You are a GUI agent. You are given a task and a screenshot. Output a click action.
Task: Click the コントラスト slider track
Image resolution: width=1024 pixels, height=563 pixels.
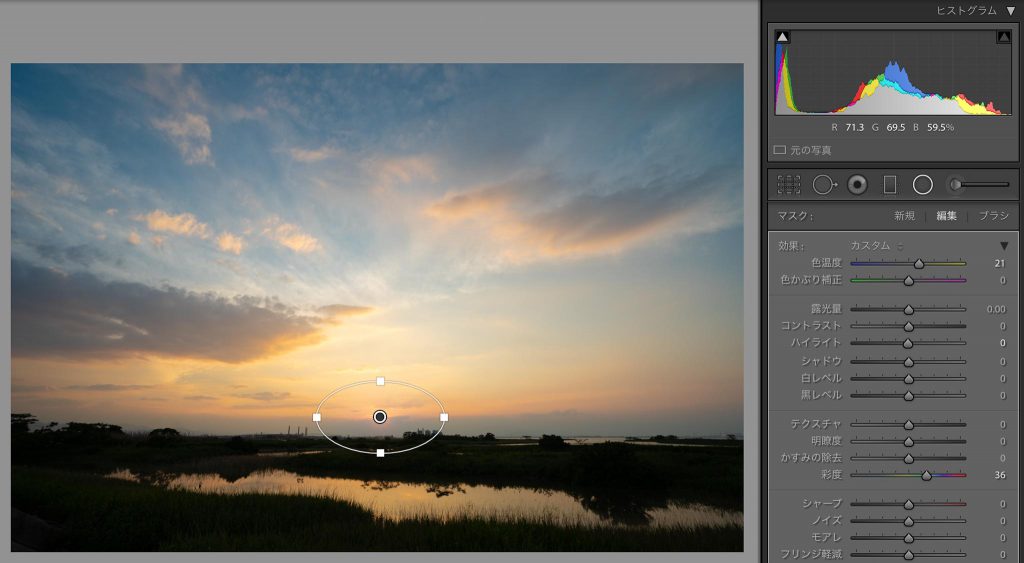[908, 326]
